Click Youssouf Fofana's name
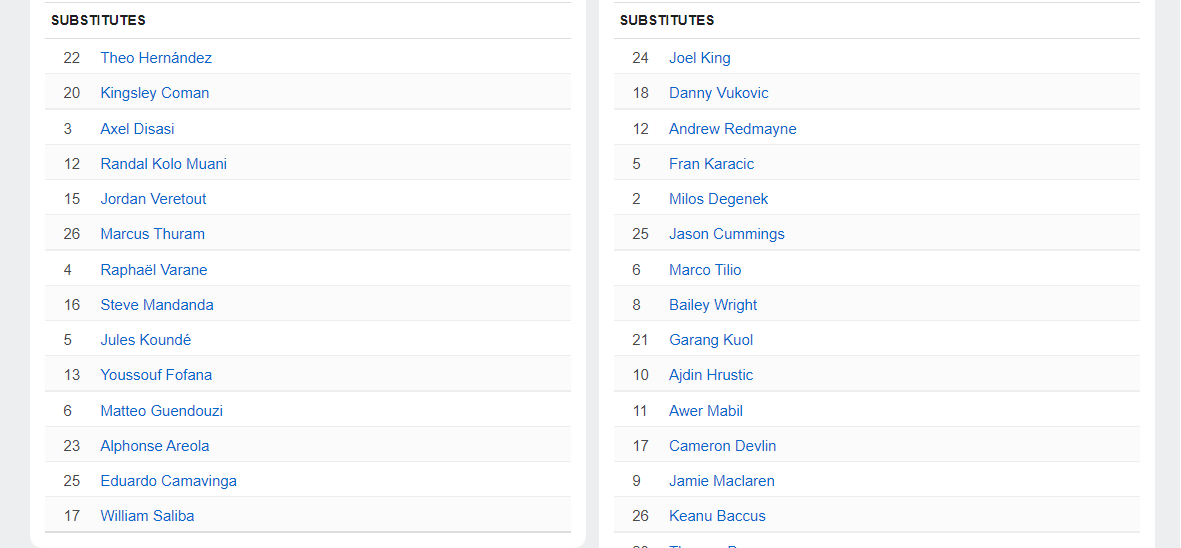Image resolution: width=1181 pixels, height=548 pixels. point(156,375)
